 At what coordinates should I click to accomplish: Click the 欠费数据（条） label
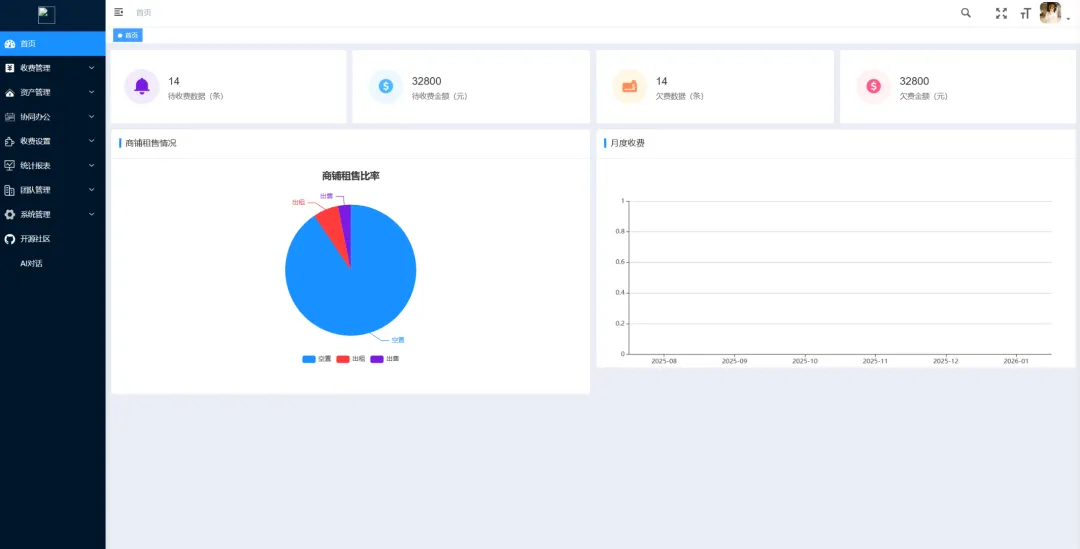[x=680, y=96]
